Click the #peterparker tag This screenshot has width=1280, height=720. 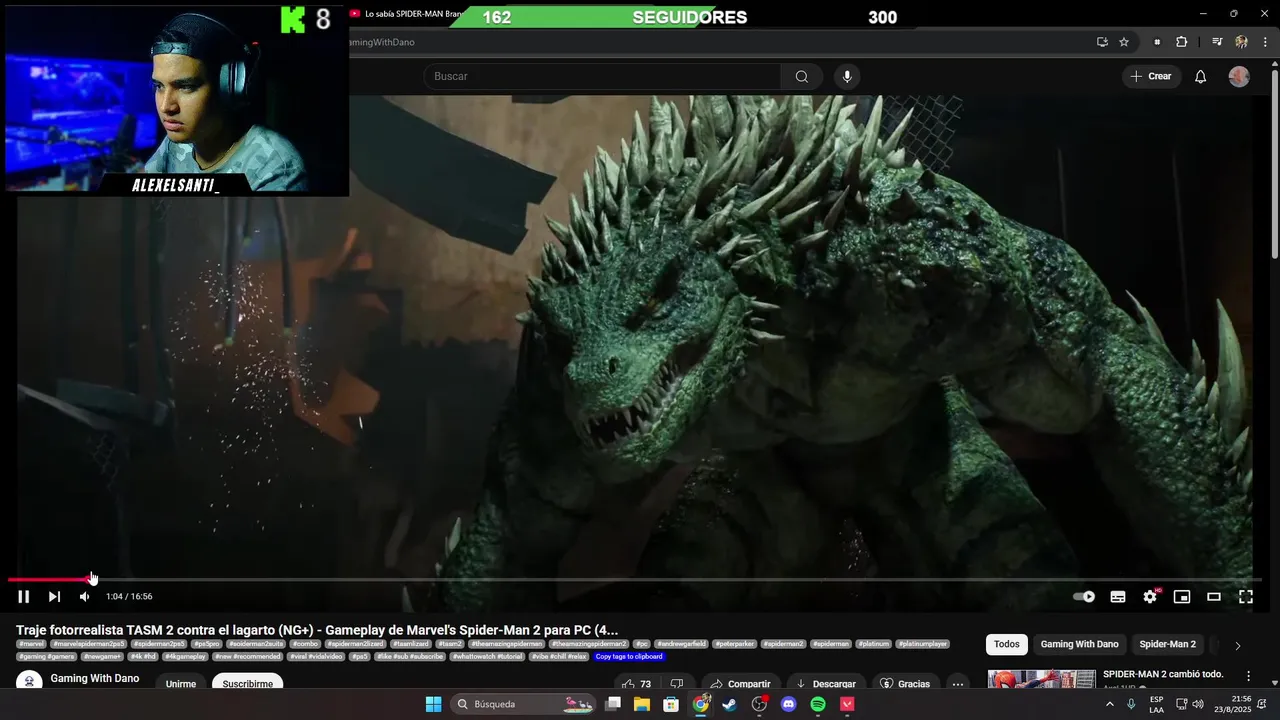coord(736,644)
